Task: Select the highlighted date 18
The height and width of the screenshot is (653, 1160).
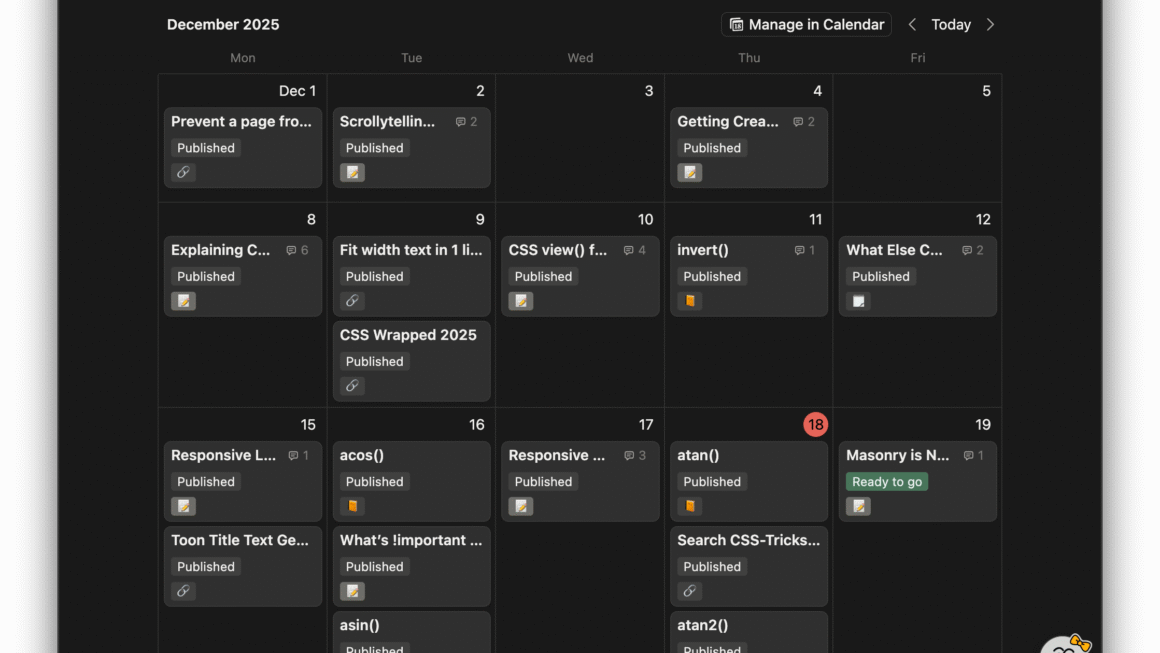Action: [815, 425]
